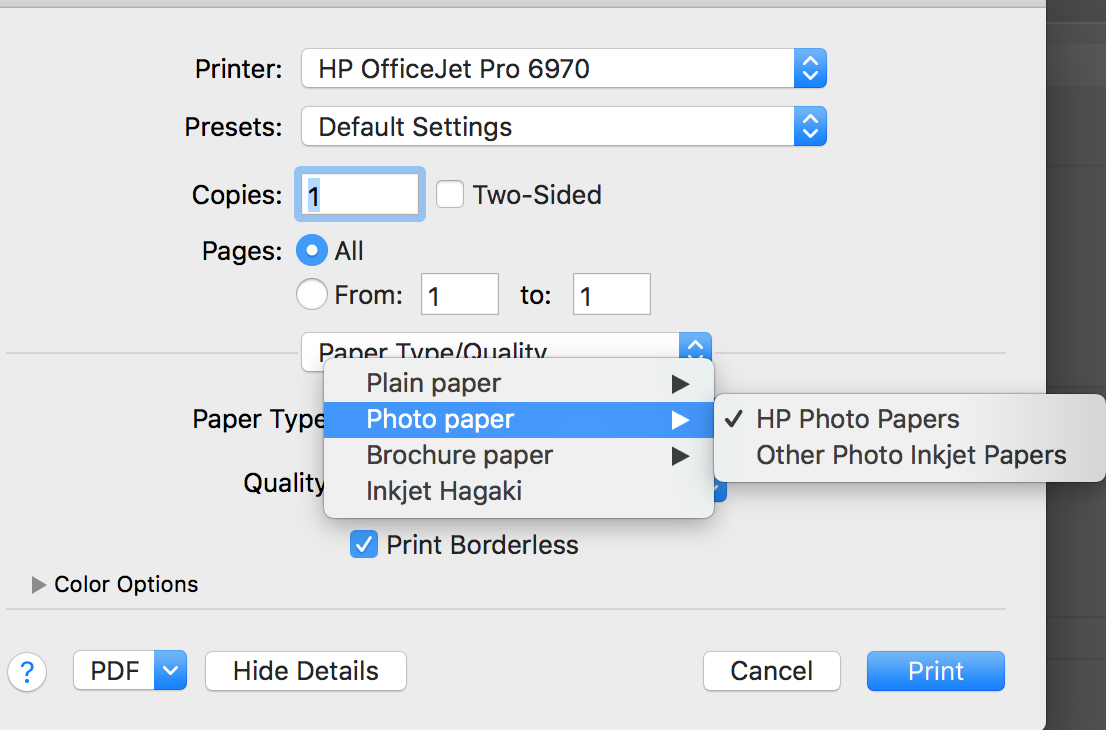Select the Photo paper menu item
The image size is (1106, 730).
(x=440, y=420)
